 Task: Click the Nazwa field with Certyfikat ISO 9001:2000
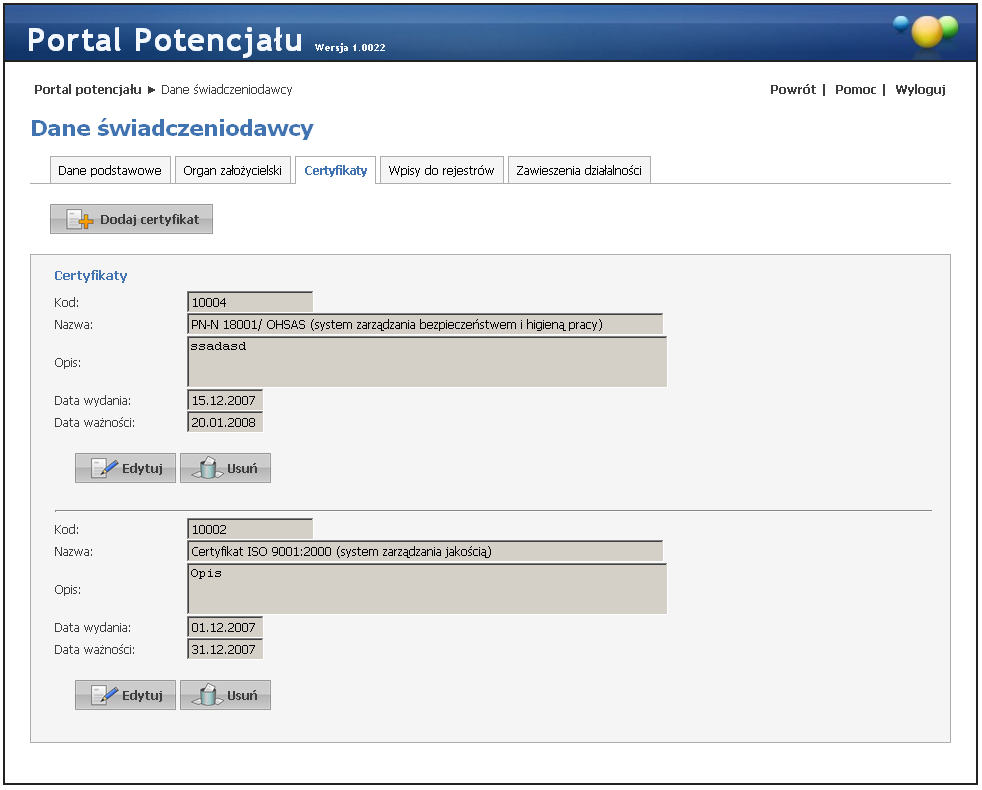point(425,551)
